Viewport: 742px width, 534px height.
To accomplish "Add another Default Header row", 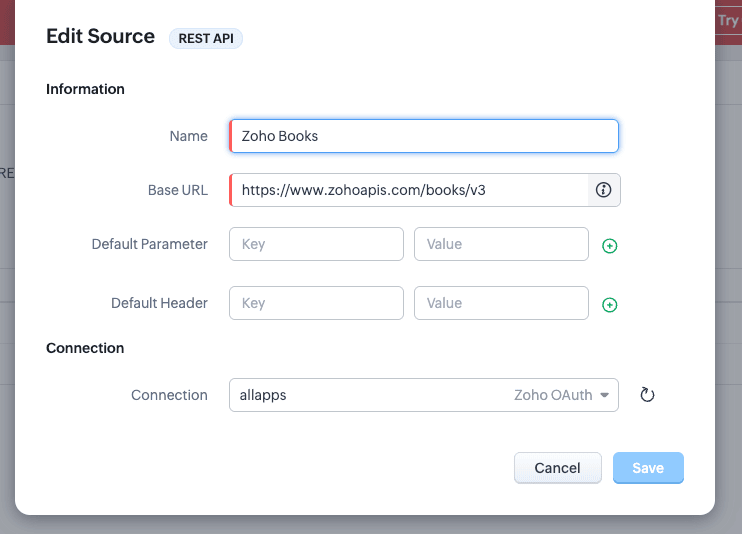I will pos(610,305).
